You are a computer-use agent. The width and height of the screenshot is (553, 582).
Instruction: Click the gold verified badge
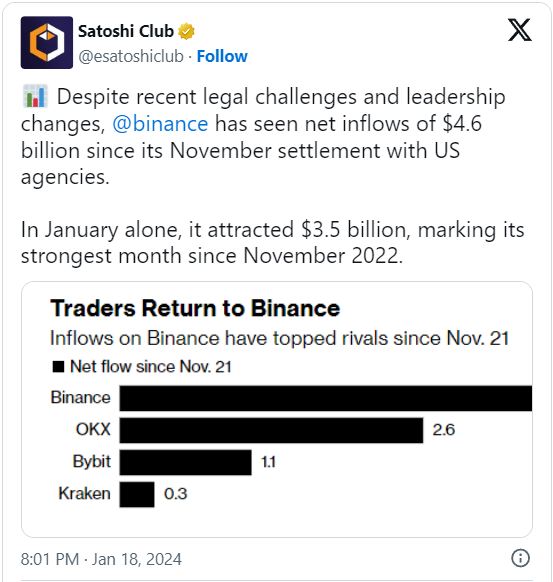[x=186, y=32]
